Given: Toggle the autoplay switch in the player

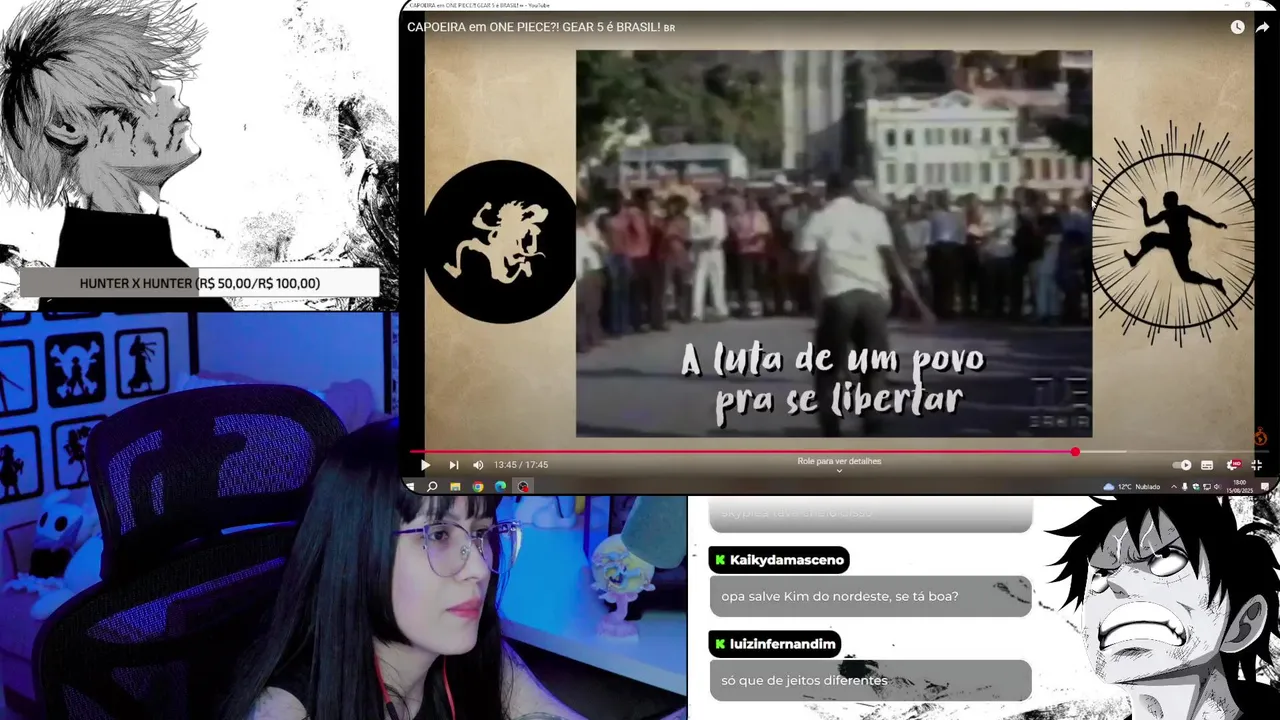Looking at the screenshot, I should pyautogui.click(x=1182, y=465).
